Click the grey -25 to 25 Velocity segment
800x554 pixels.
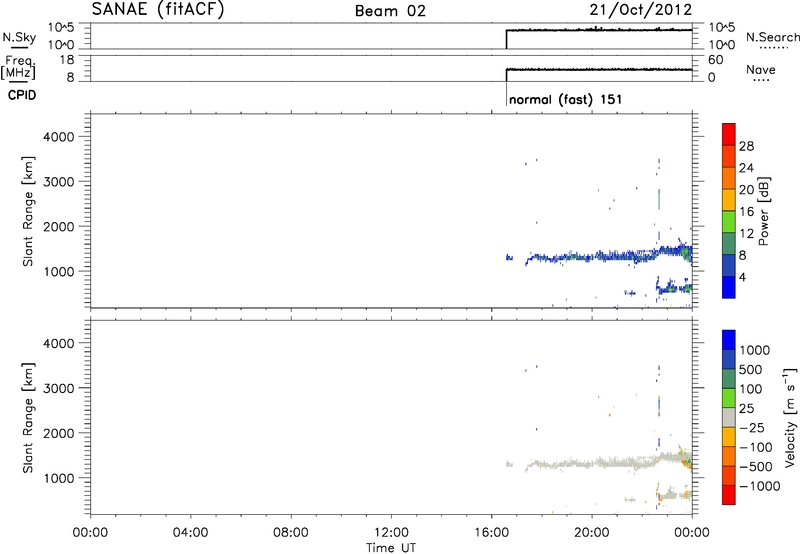click(x=729, y=418)
